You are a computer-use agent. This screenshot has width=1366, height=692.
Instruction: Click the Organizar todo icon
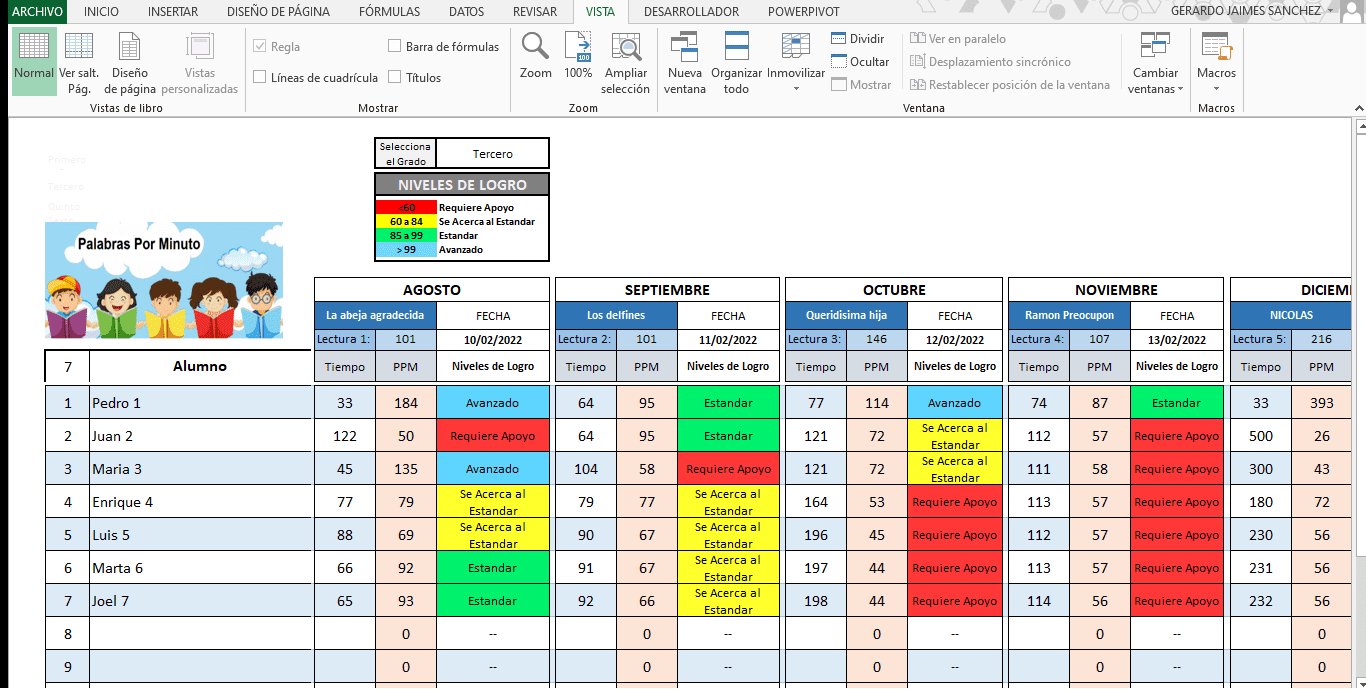pyautogui.click(x=736, y=60)
